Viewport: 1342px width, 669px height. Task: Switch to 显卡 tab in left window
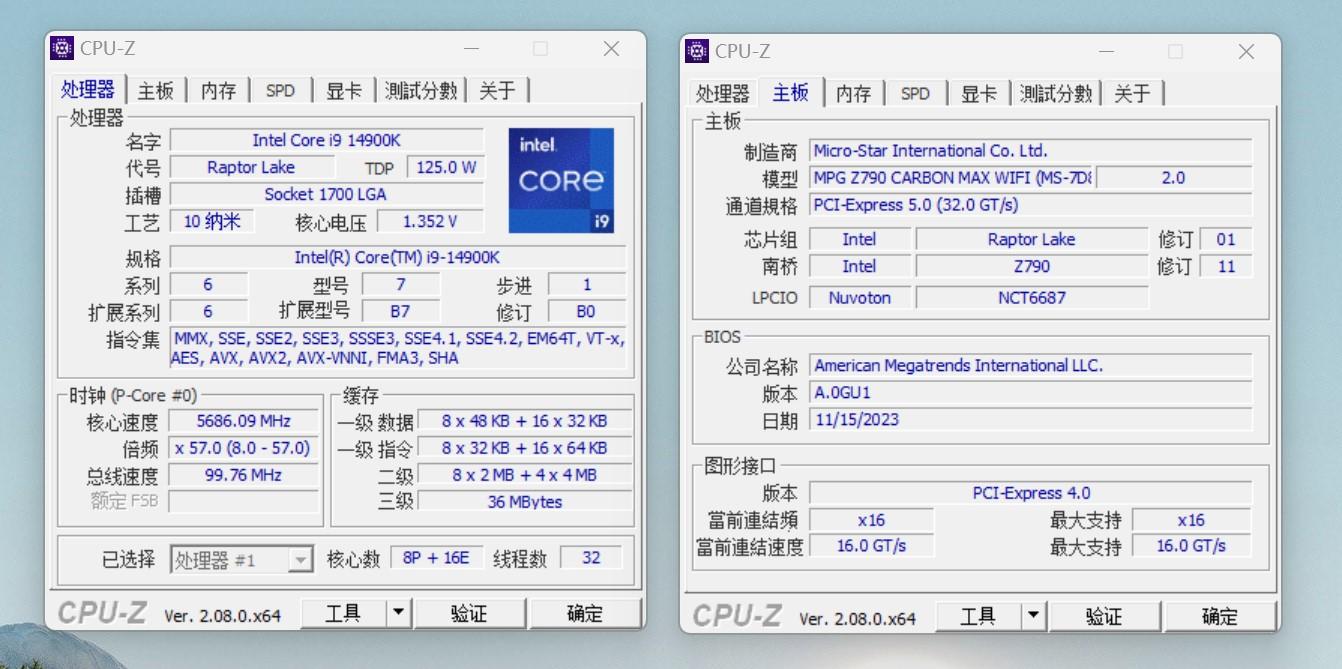click(344, 91)
